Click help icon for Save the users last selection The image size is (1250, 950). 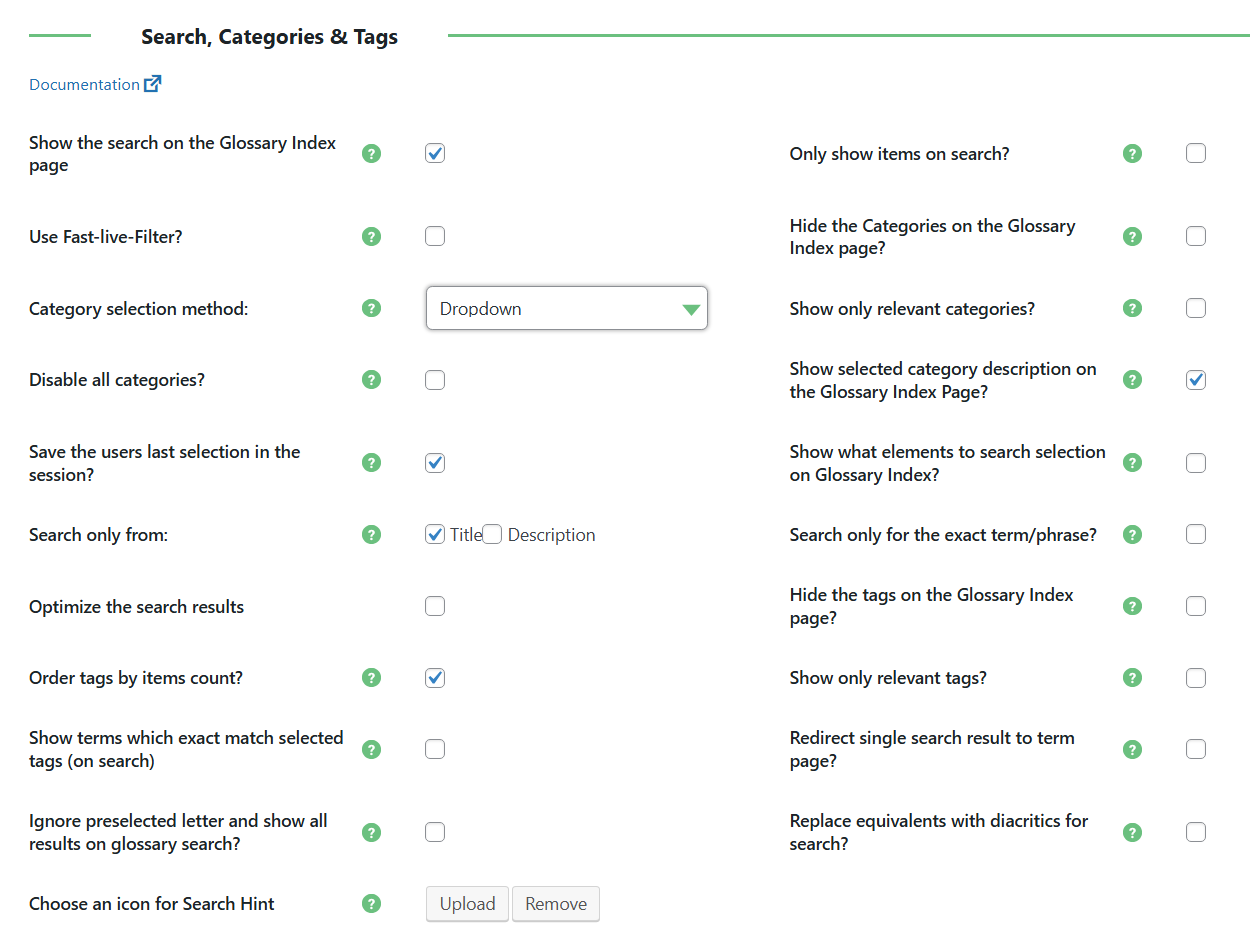coord(372,463)
